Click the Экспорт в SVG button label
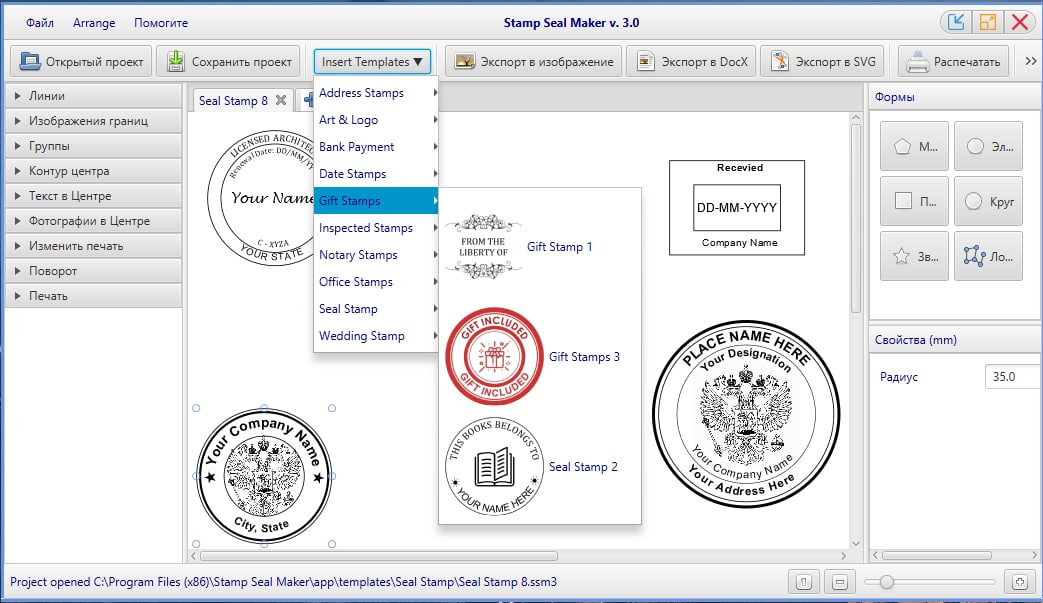 pos(835,62)
